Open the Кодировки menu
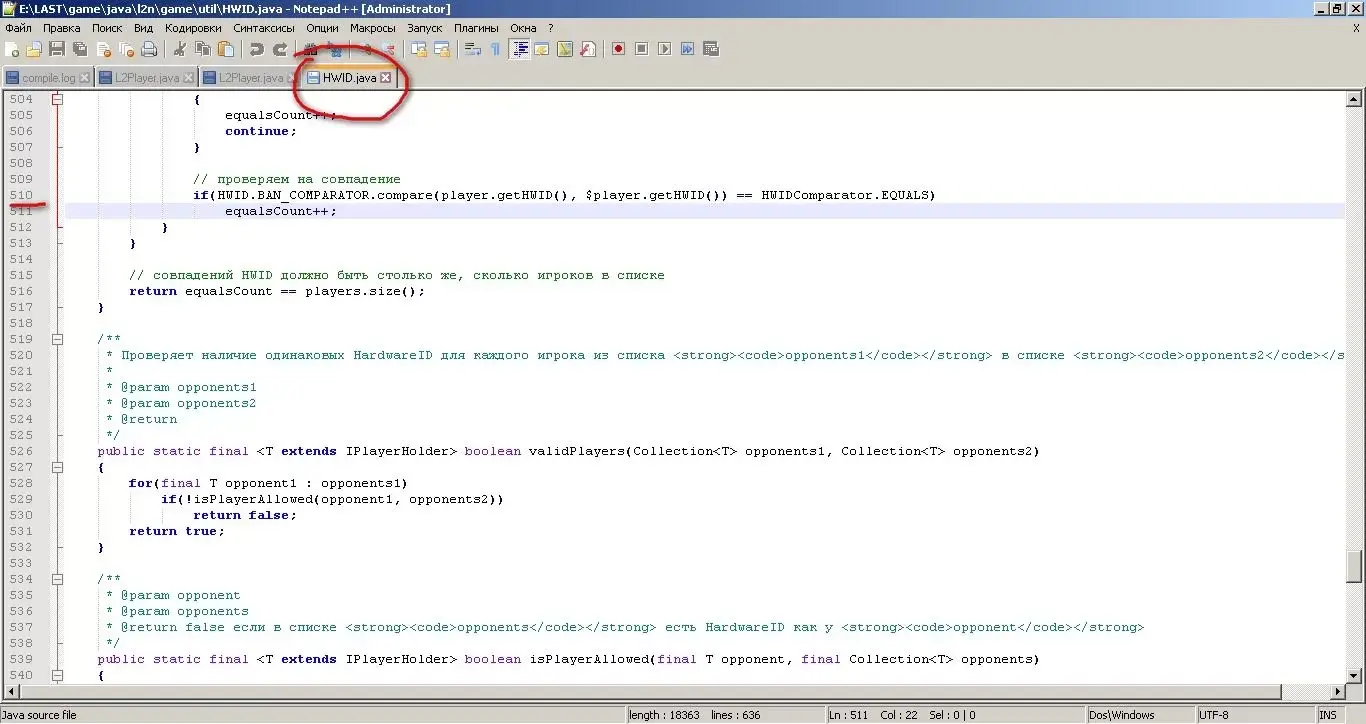1366x724 pixels. 193,28
